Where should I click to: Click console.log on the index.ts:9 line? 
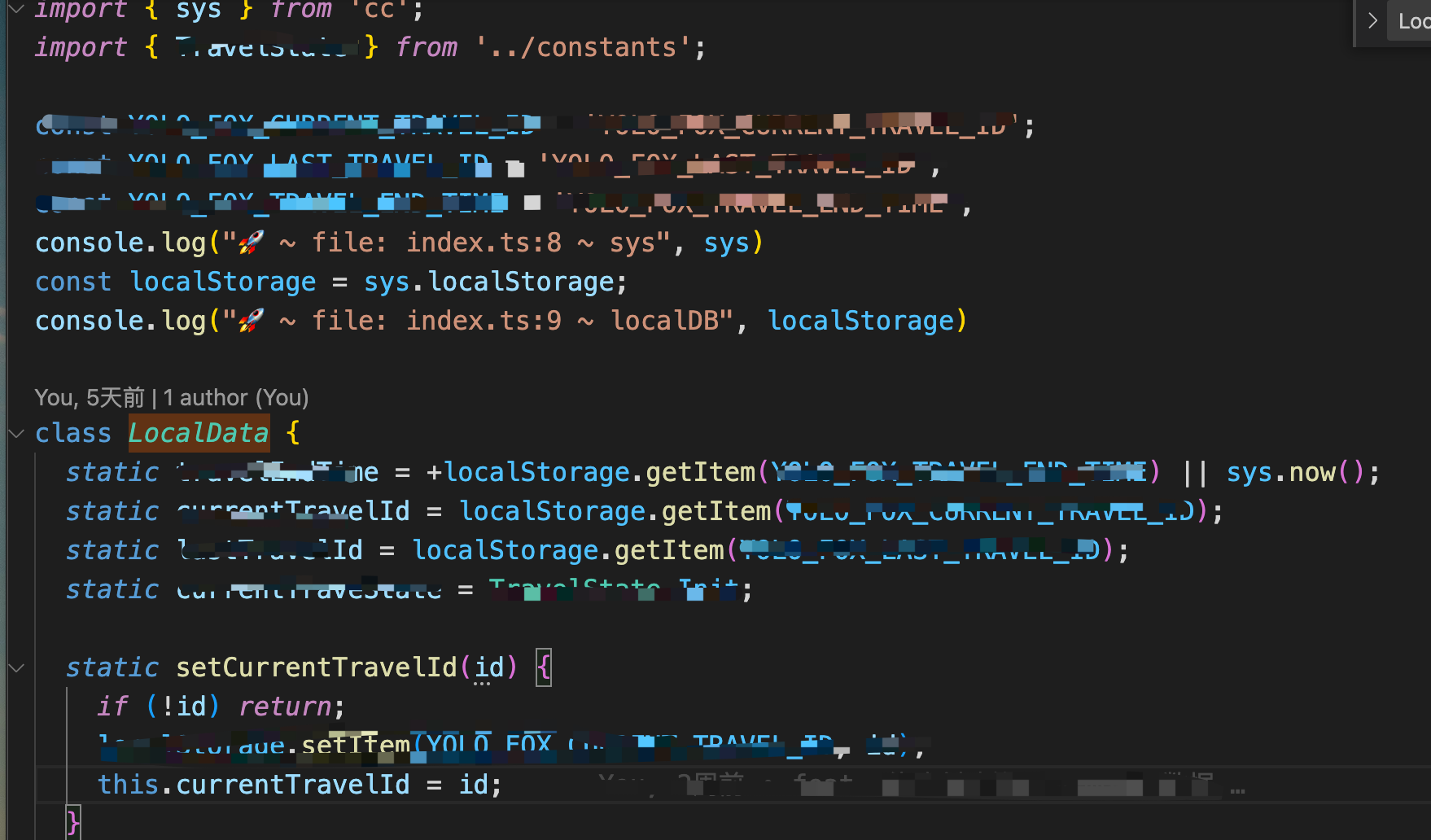pos(120,322)
